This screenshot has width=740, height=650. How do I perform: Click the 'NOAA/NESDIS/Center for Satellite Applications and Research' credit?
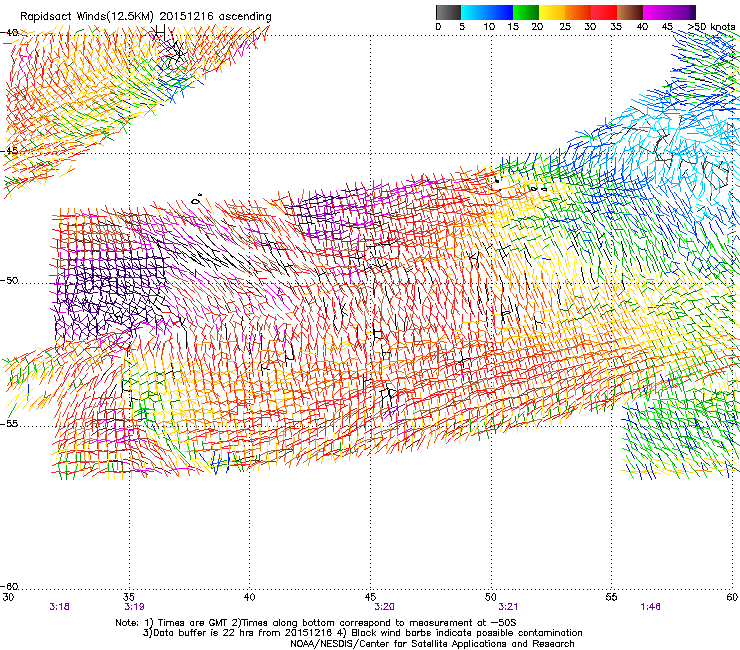point(432,644)
